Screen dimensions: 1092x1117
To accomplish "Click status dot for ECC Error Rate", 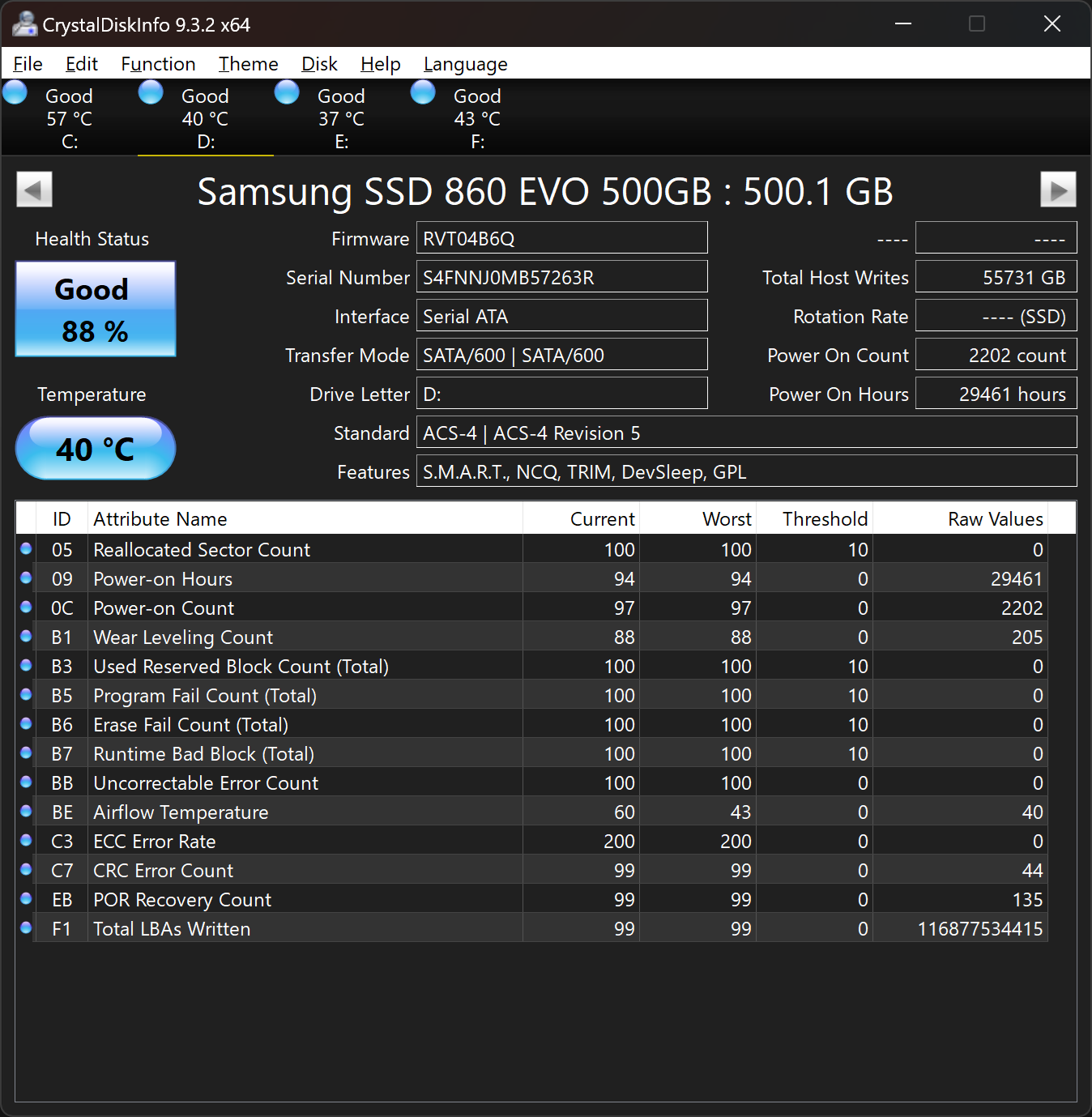I will (26, 841).
